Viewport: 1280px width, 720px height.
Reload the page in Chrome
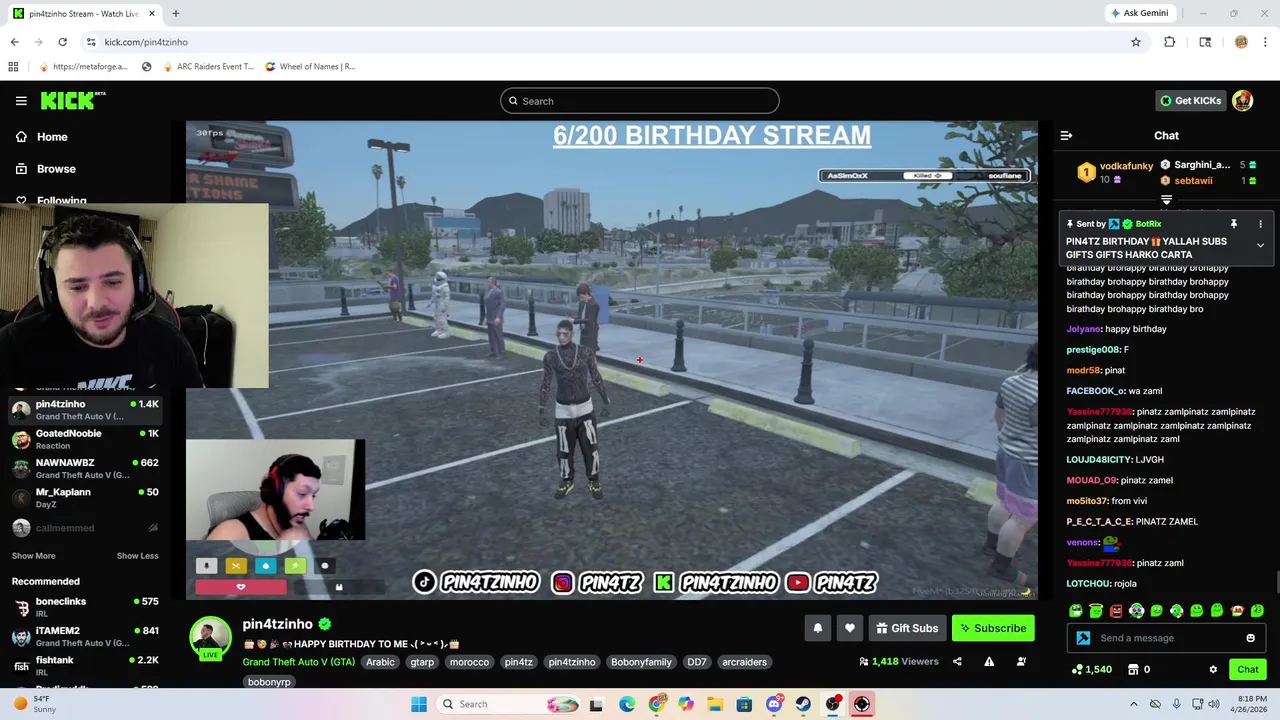click(62, 42)
